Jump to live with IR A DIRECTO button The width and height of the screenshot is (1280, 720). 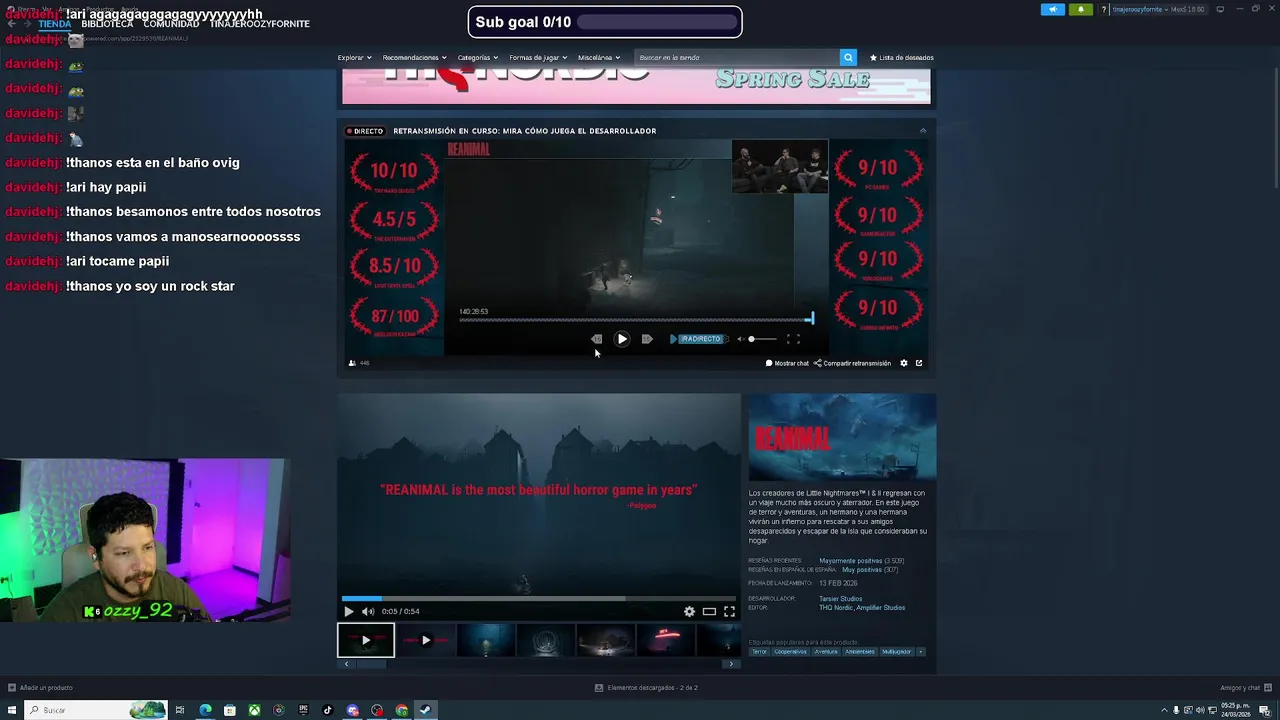698,339
